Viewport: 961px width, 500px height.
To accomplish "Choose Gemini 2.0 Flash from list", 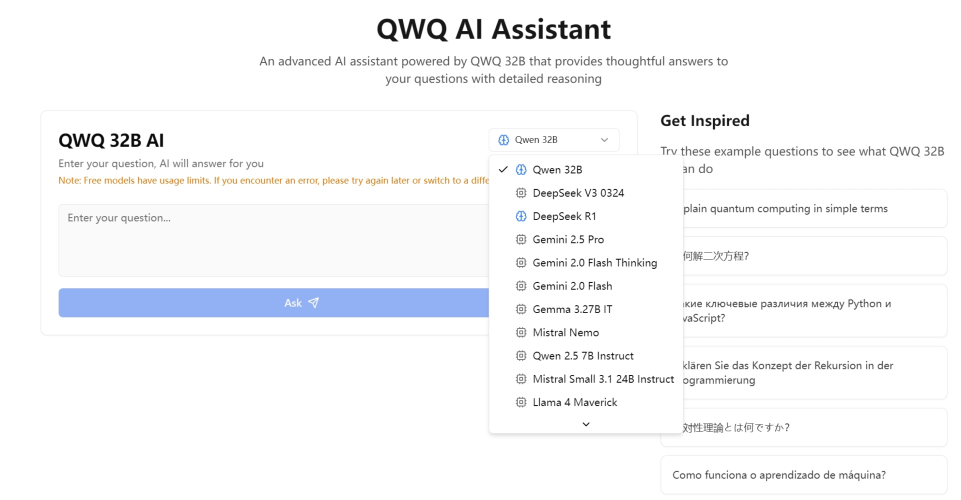I will click(x=572, y=286).
